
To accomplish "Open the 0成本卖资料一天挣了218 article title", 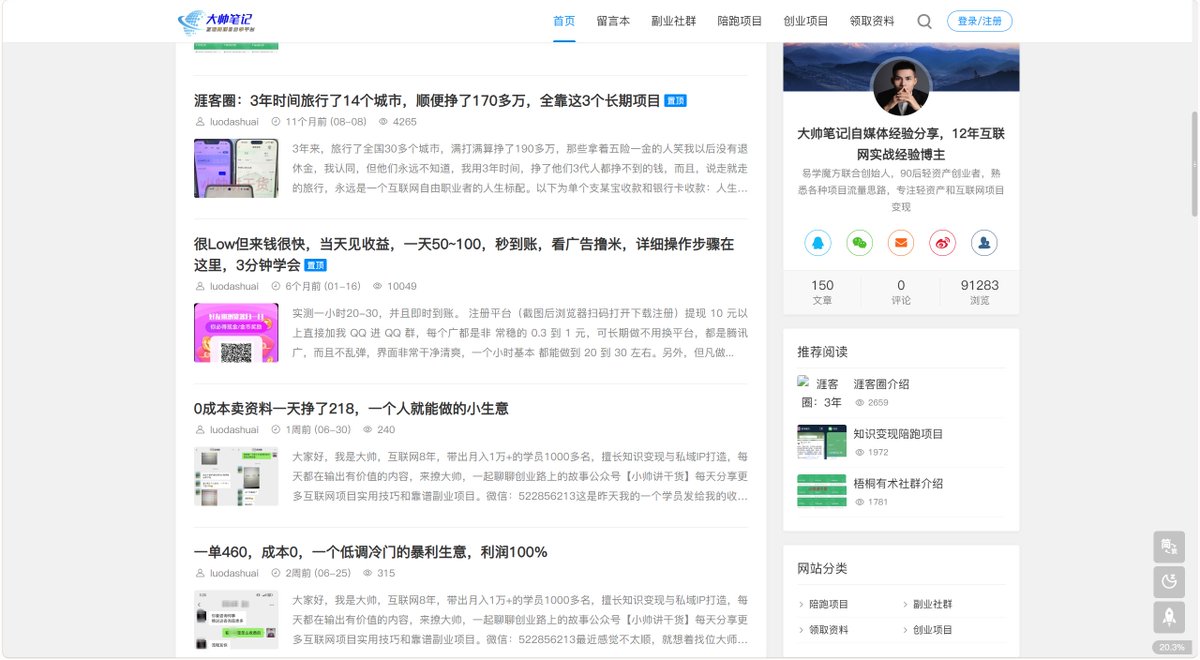I will coord(351,408).
